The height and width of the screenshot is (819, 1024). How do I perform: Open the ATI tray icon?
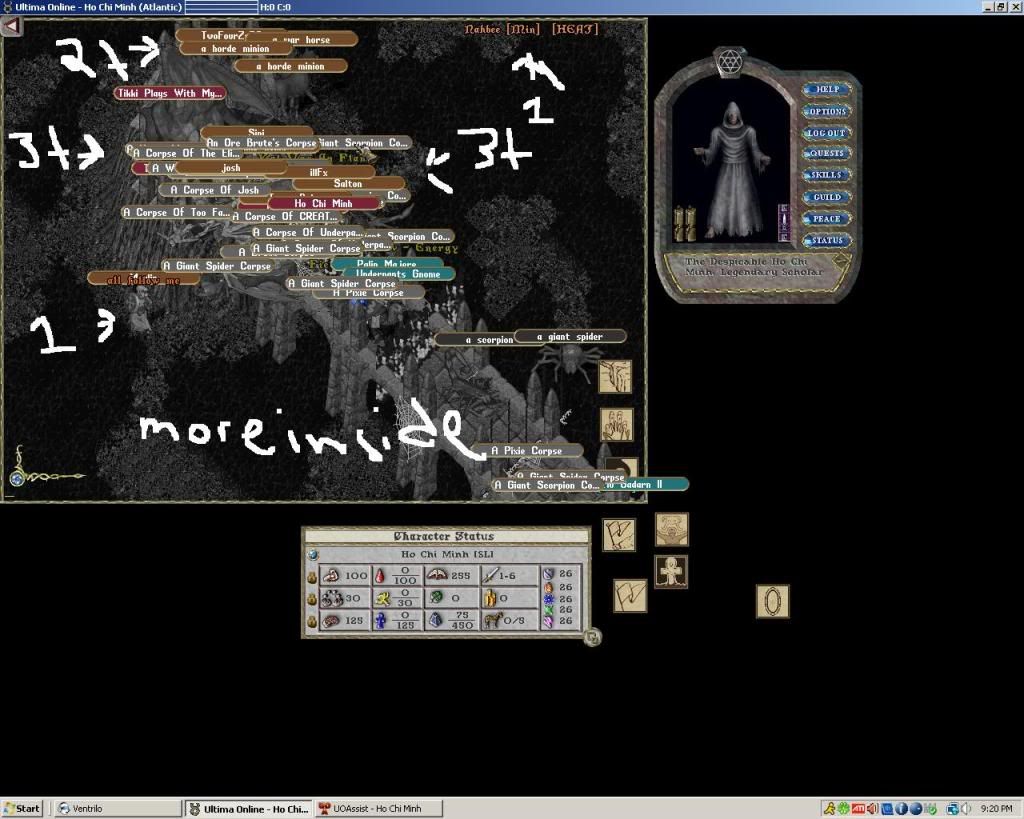(858, 809)
